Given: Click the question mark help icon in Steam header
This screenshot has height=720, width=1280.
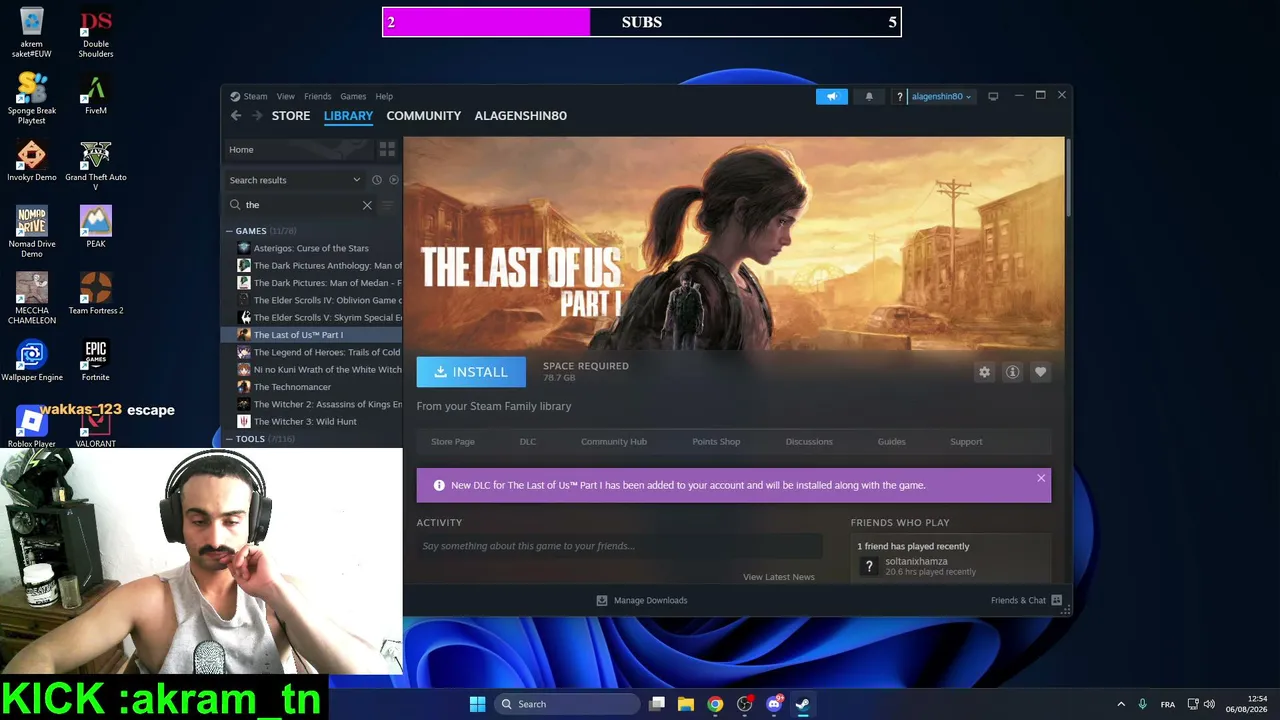Looking at the screenshot, I should pos(899,96).
